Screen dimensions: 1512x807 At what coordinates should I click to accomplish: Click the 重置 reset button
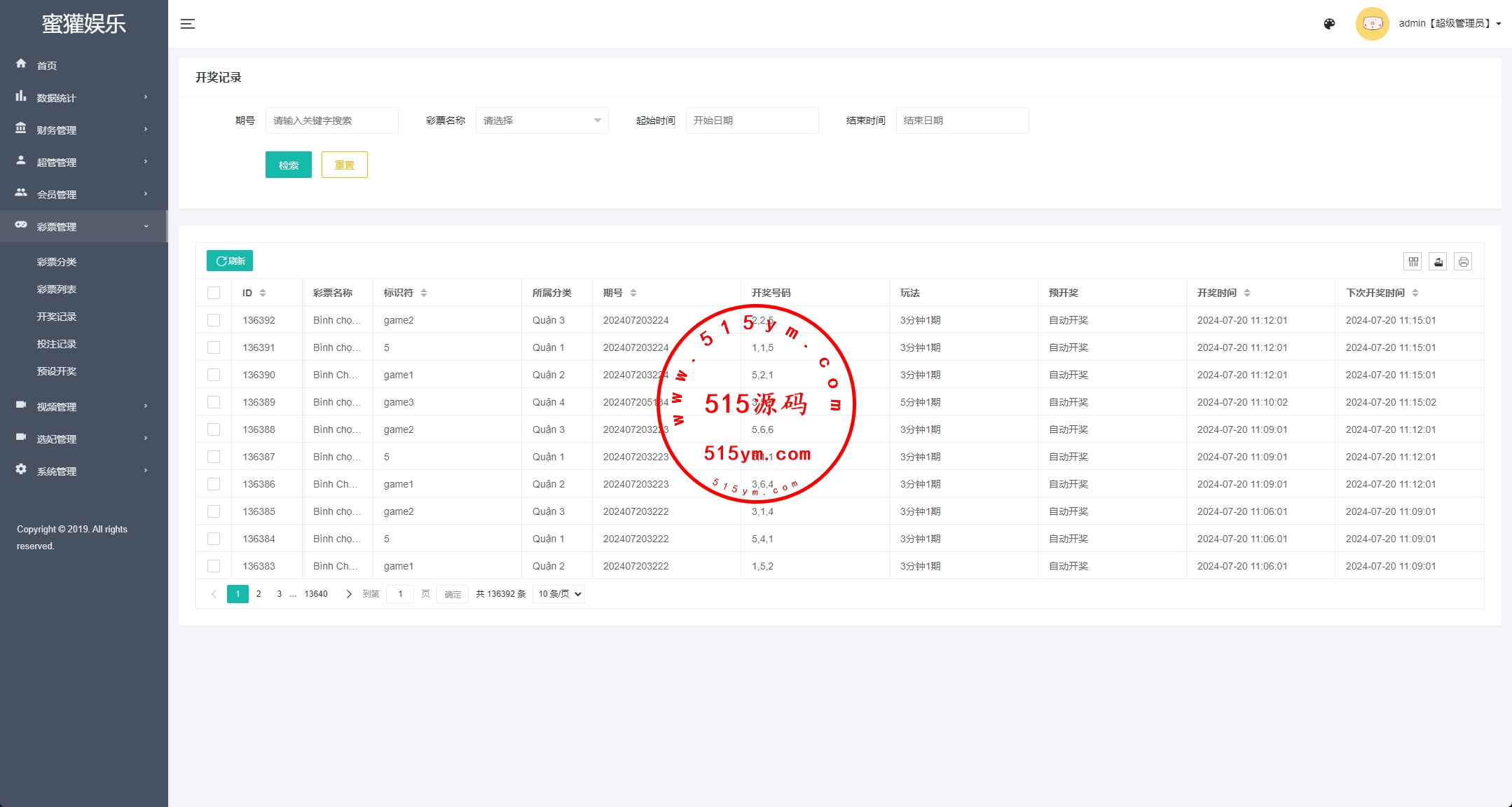[344, 165]
